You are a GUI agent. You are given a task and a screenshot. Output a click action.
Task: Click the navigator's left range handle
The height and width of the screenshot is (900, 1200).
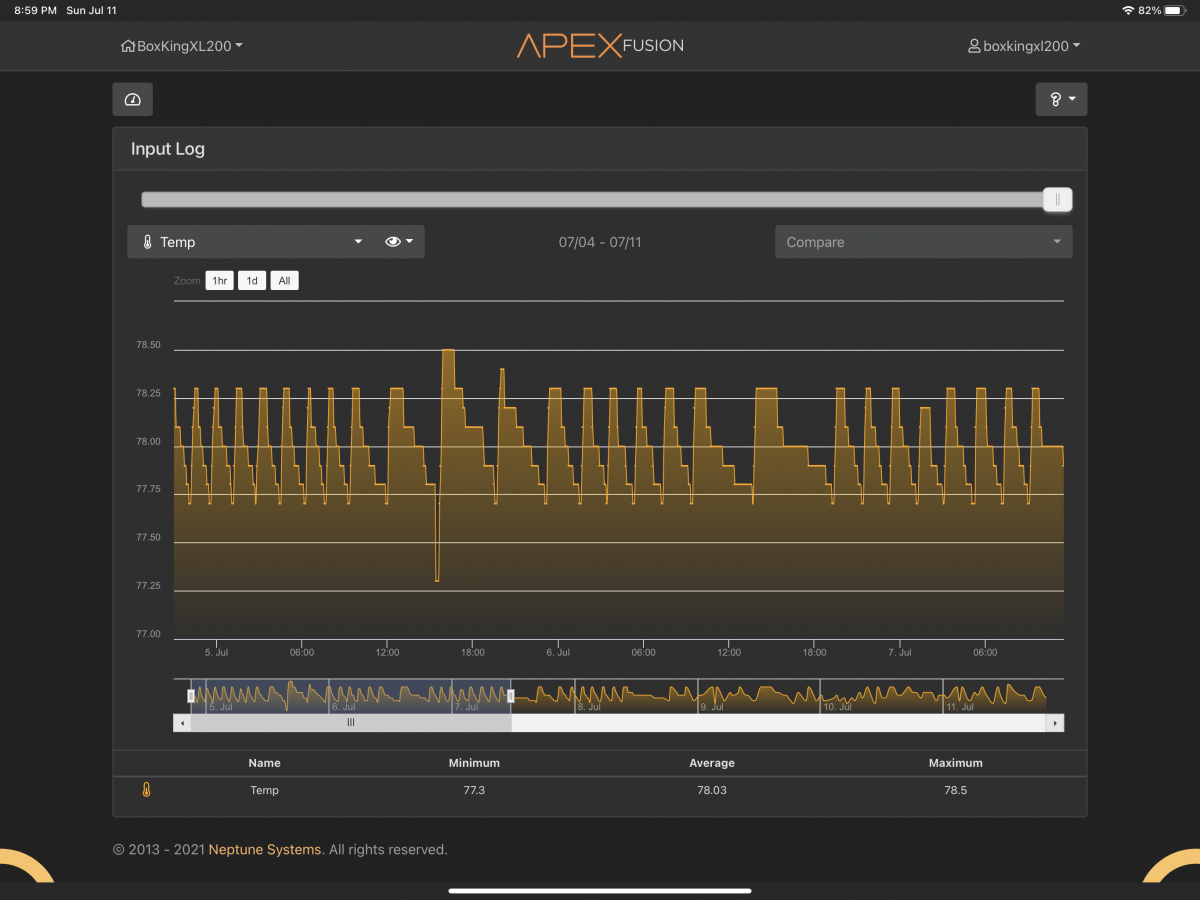click(x=191, y=695)
